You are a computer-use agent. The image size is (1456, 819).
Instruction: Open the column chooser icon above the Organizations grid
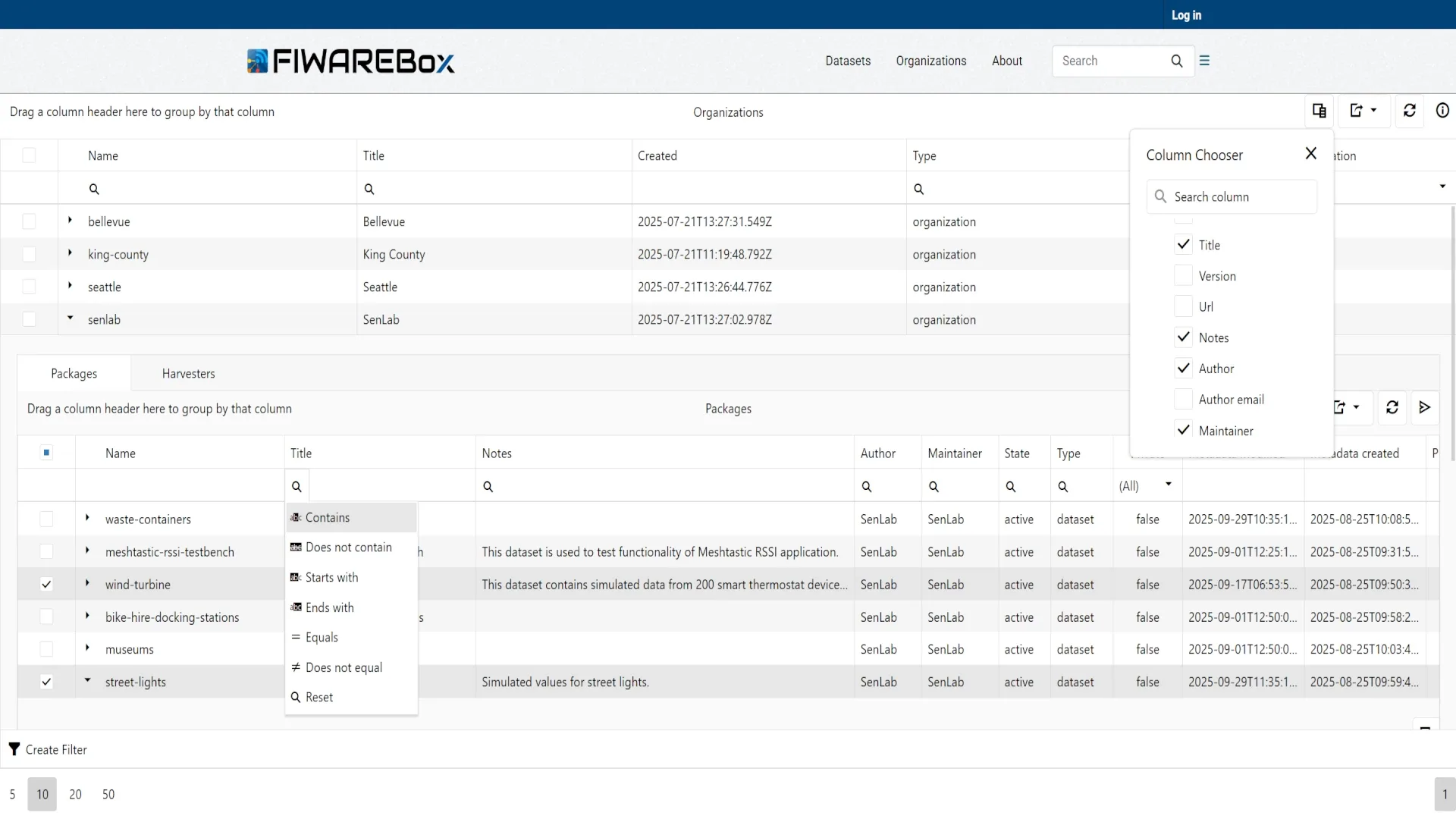(1319, 111)
